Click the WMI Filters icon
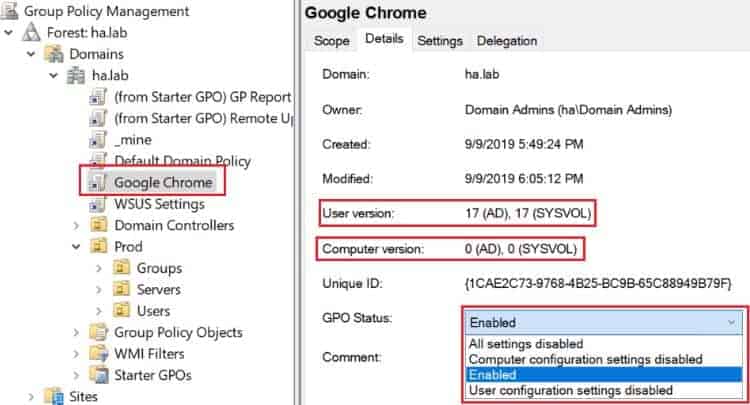Image resolution: width=750 pixels, height=405 pixels. 99,353
